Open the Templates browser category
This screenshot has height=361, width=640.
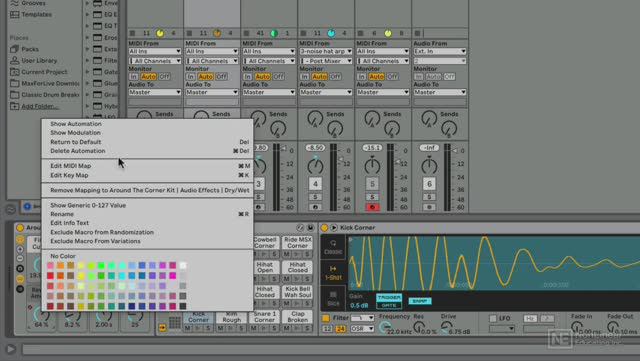click(31, 14)
